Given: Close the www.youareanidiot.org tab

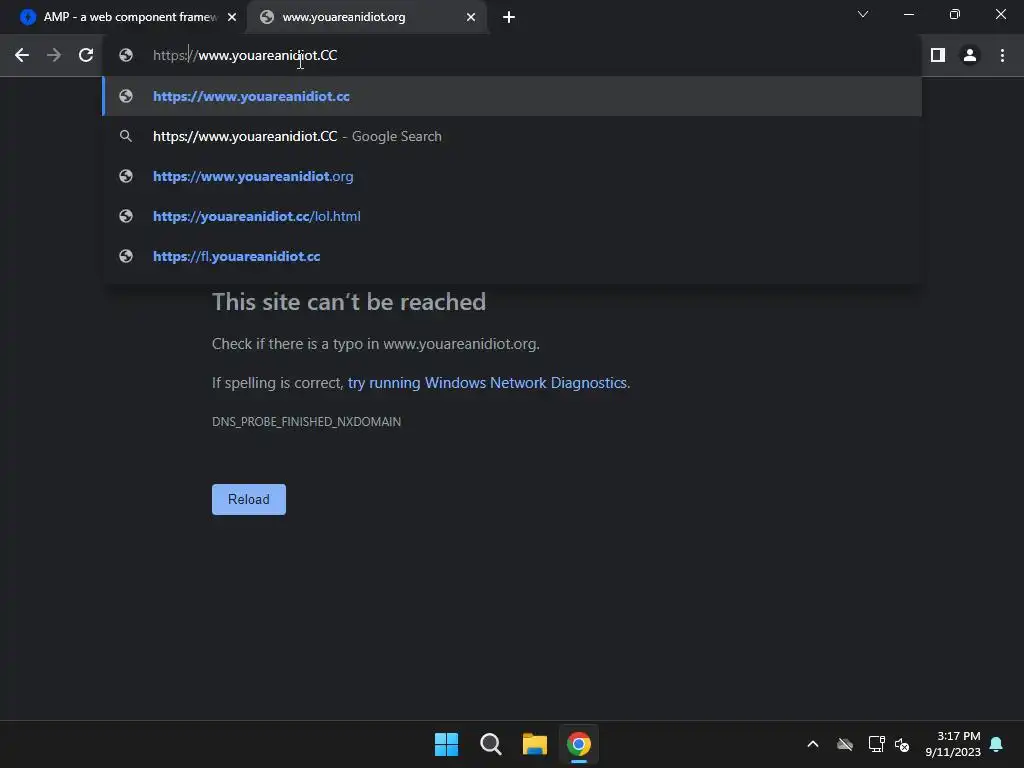Looking at the screenshot, I should tap(471, 18).
